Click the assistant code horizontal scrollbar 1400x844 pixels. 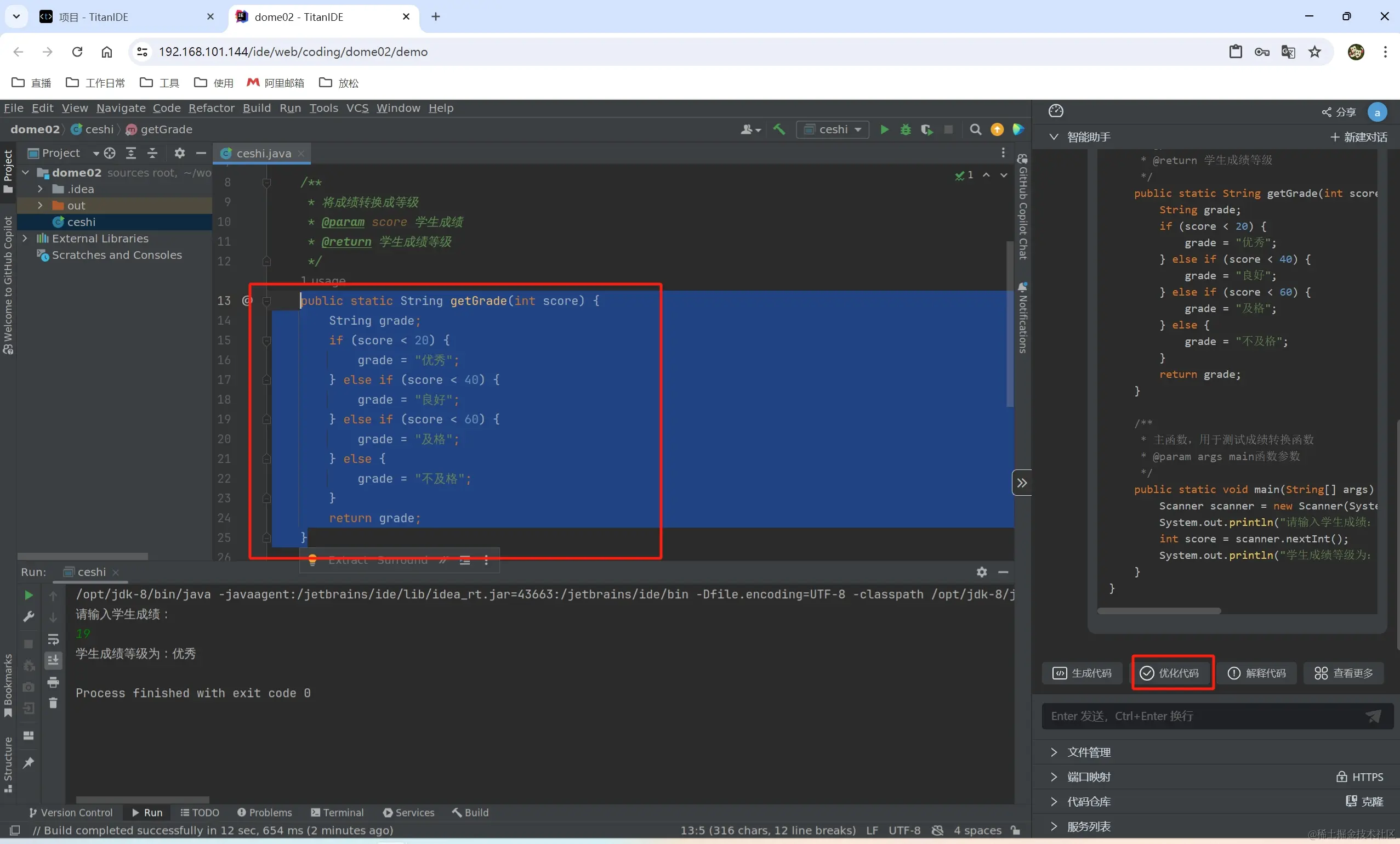pyautogui.click(x=1158, y=611)
